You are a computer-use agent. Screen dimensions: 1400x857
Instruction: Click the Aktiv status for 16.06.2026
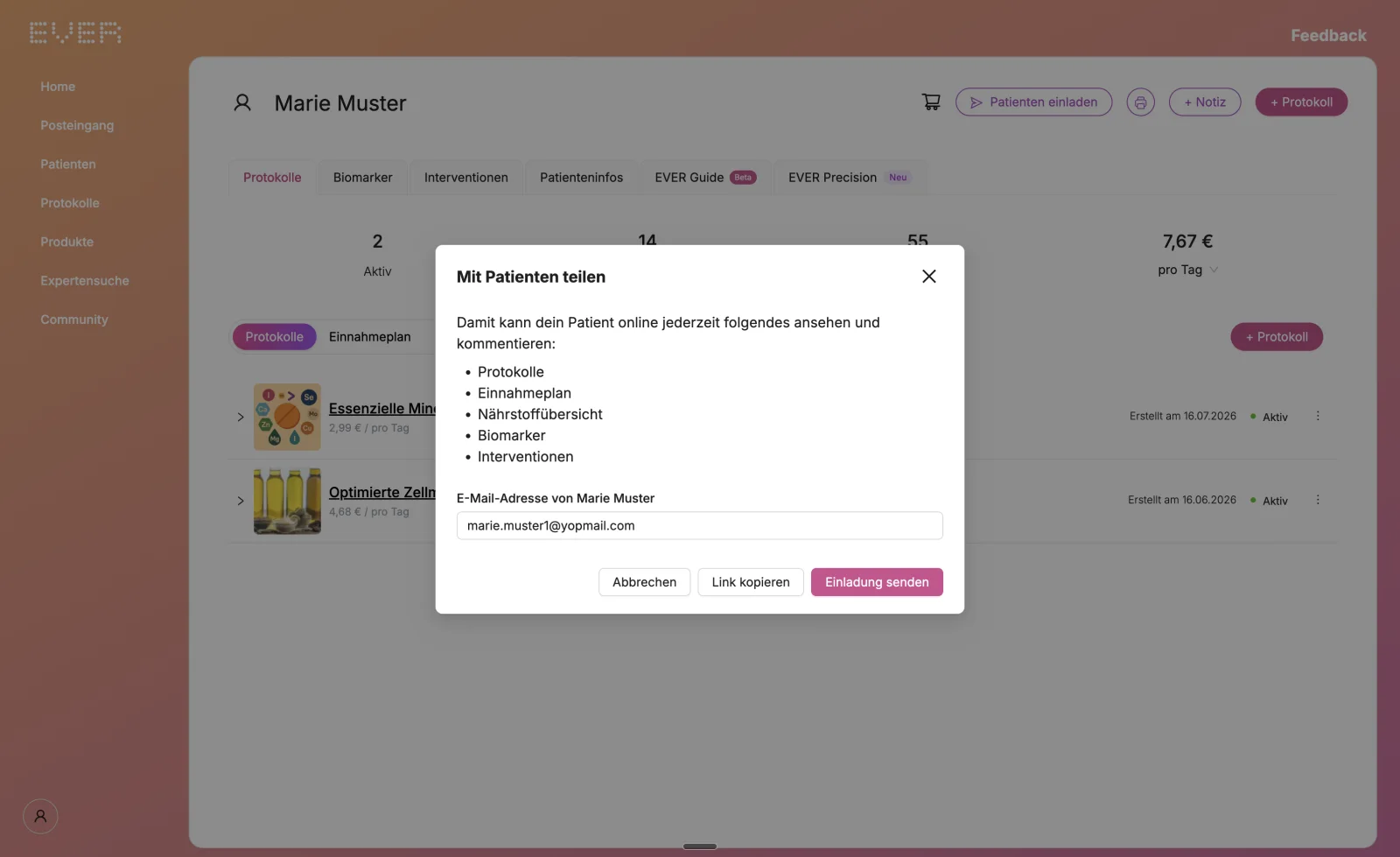1270,501
